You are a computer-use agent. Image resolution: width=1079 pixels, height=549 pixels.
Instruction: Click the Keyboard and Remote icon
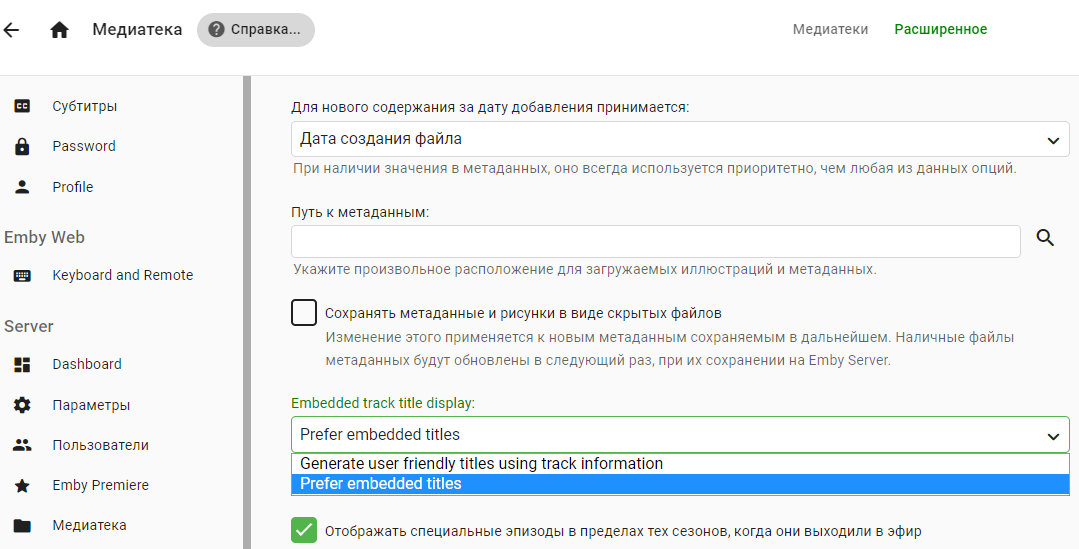22,276
